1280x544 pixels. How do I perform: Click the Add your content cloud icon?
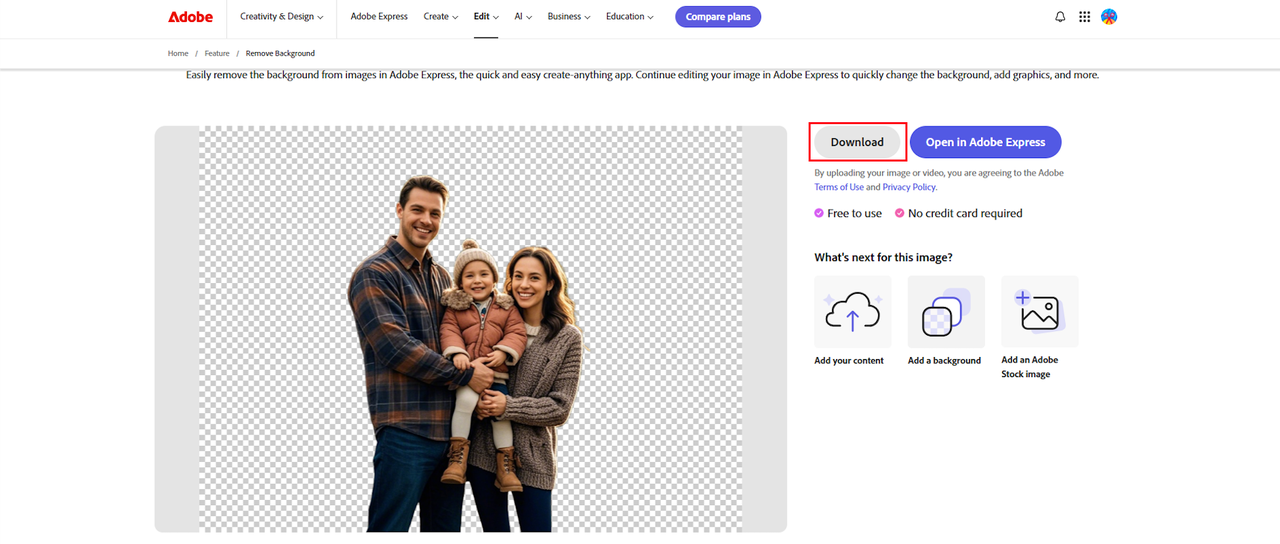tap(853, 312)
